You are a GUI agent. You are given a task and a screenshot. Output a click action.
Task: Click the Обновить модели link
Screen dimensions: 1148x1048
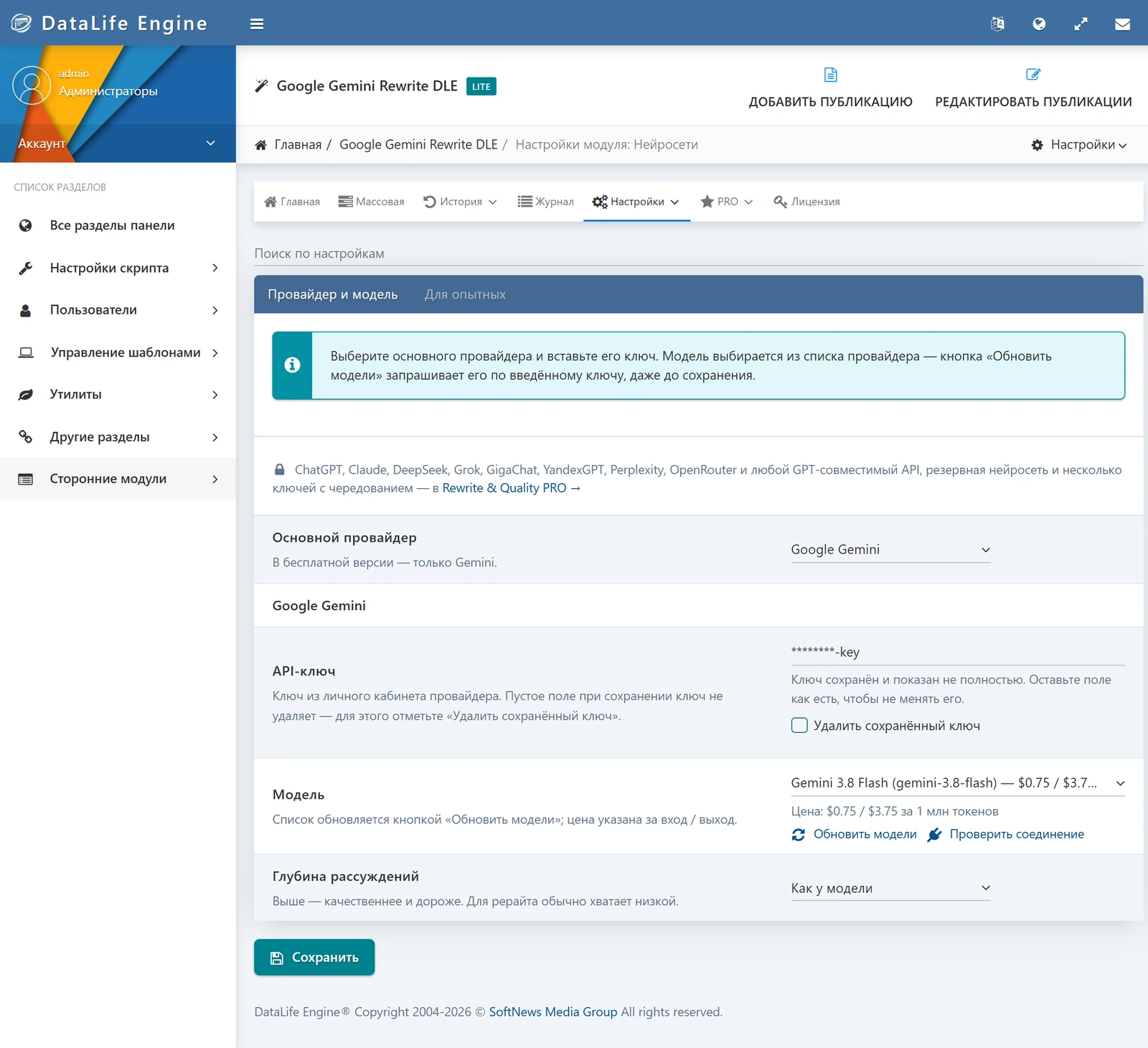coord(865,834)
